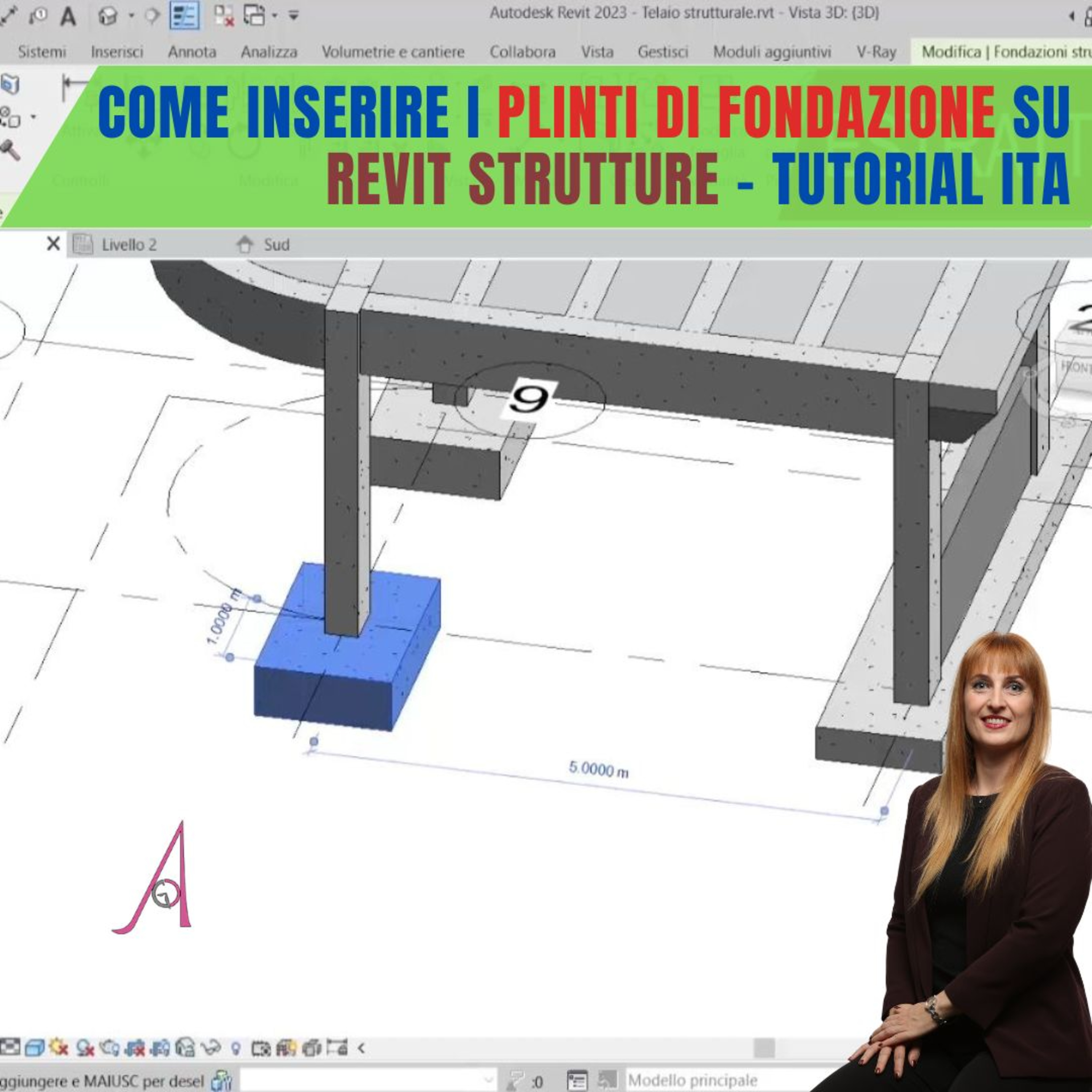Toggle Shadows off icon
The height and width of the screenshot is (1092, 1092).
tap(85, 1047)
